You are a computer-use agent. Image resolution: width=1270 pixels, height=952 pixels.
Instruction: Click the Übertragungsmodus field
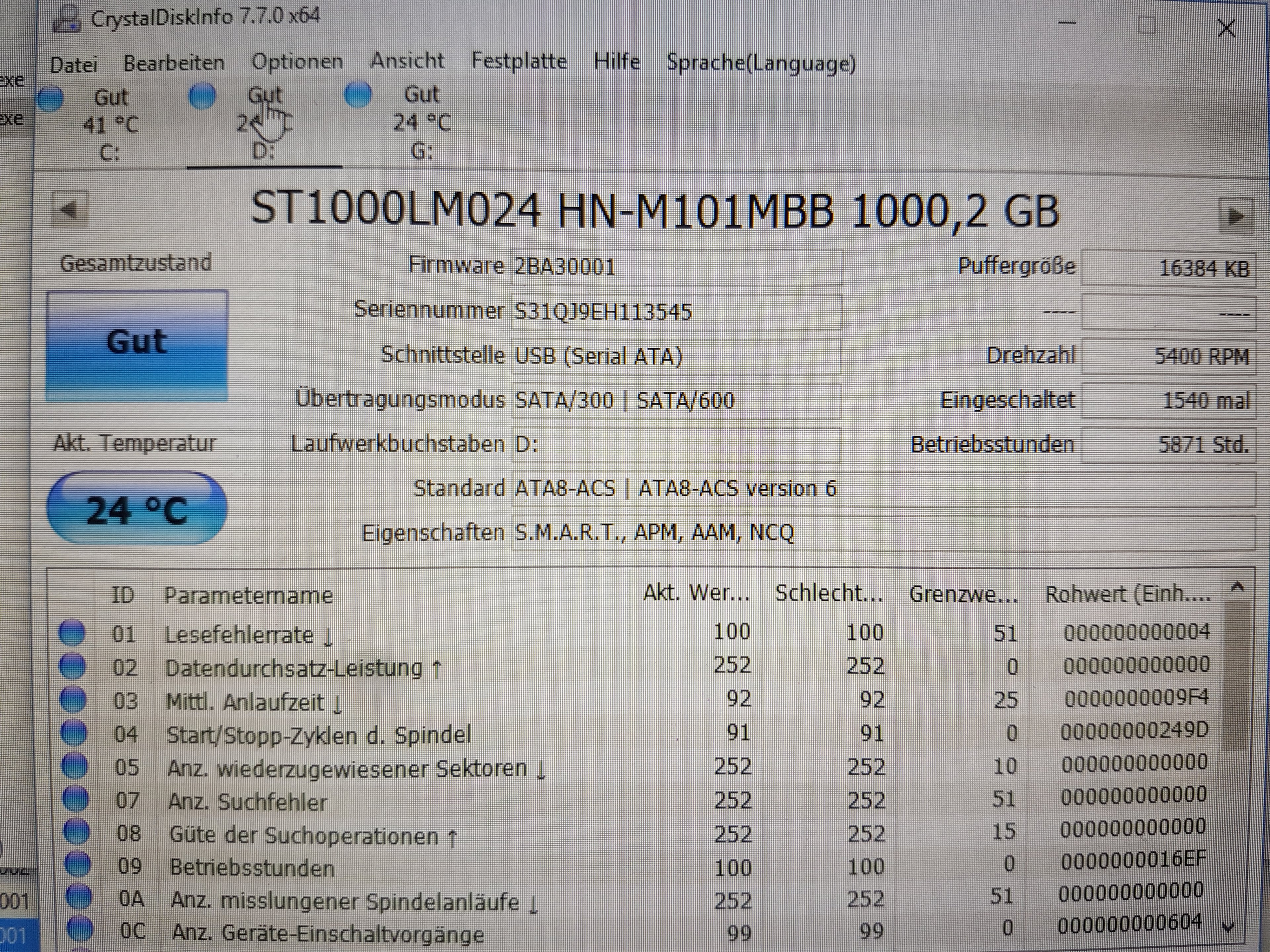[676, 401]
